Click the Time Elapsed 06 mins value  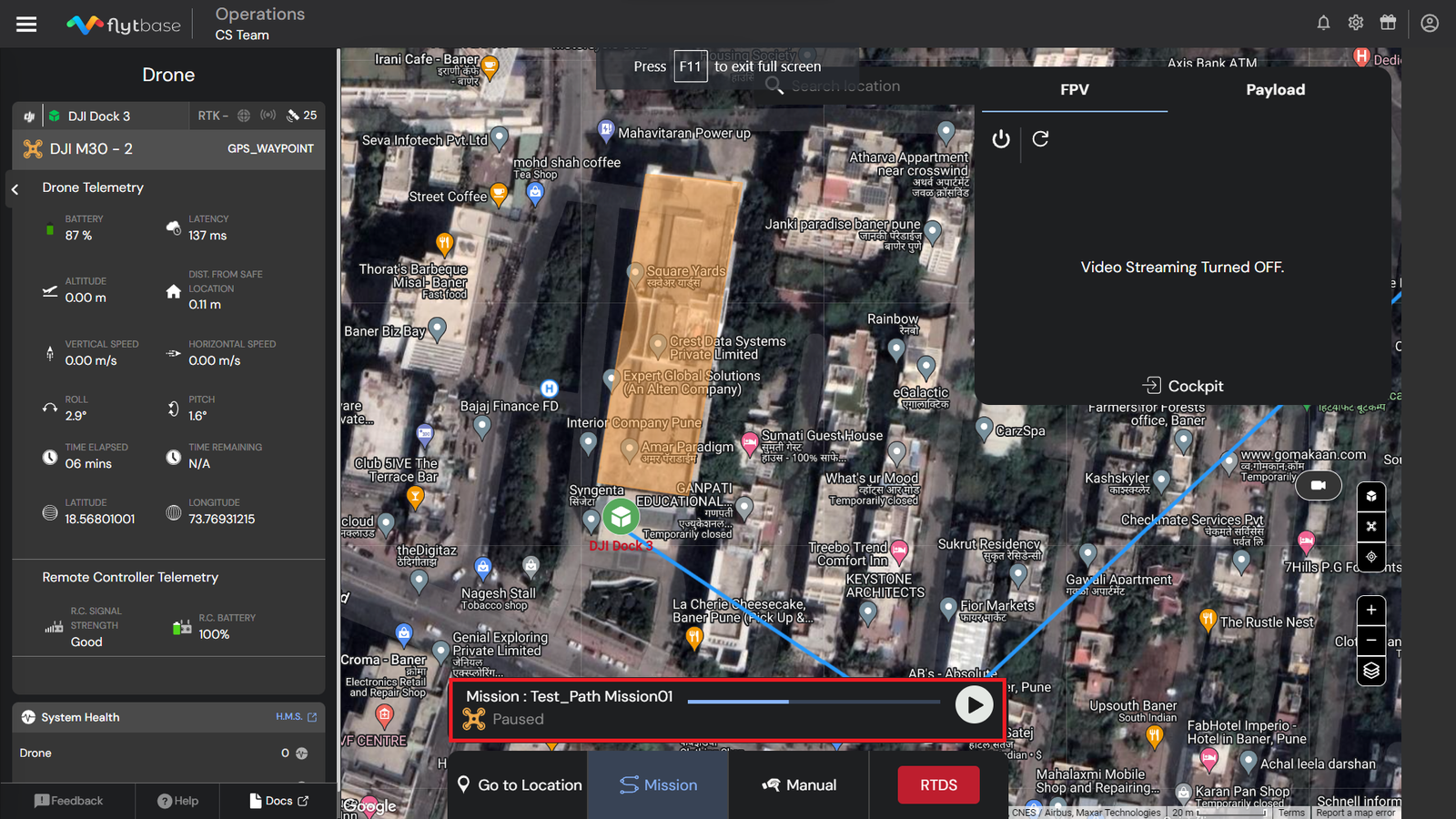tap(88, 464)
